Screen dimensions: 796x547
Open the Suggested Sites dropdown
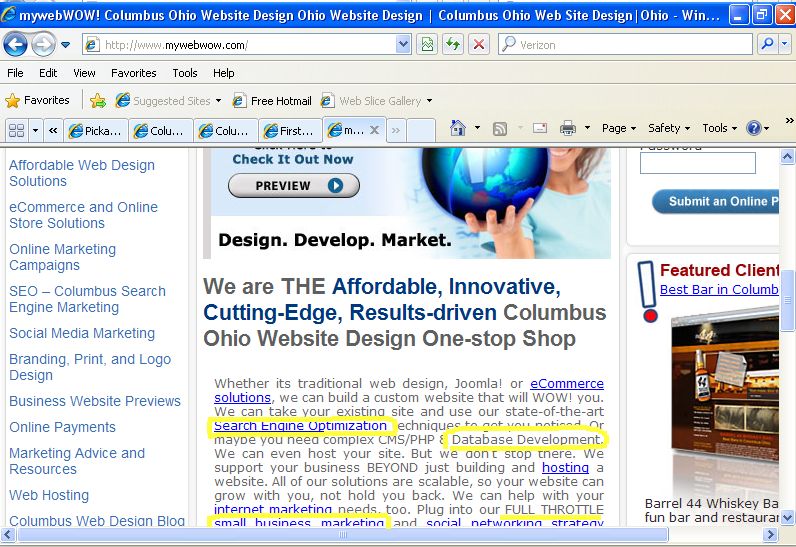coord(169,101)
